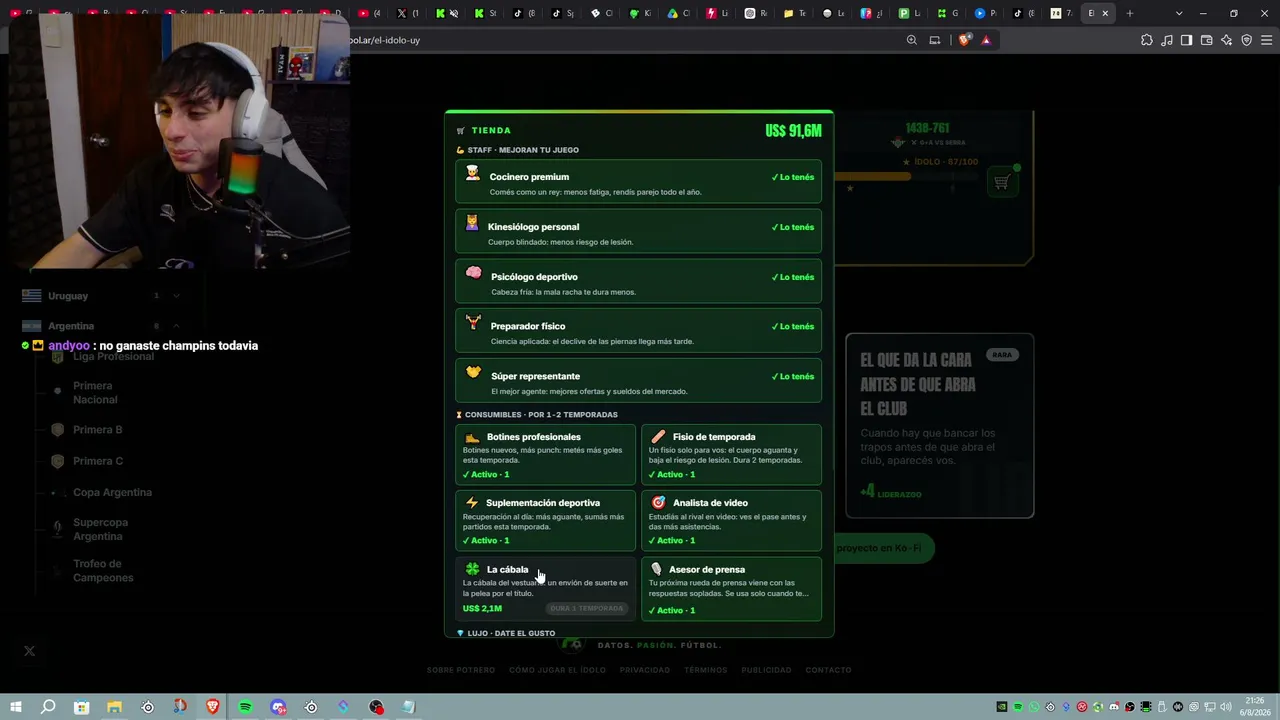
Task: Open Brave Leo AI sparkle icon
Action: click(1226, 40)
